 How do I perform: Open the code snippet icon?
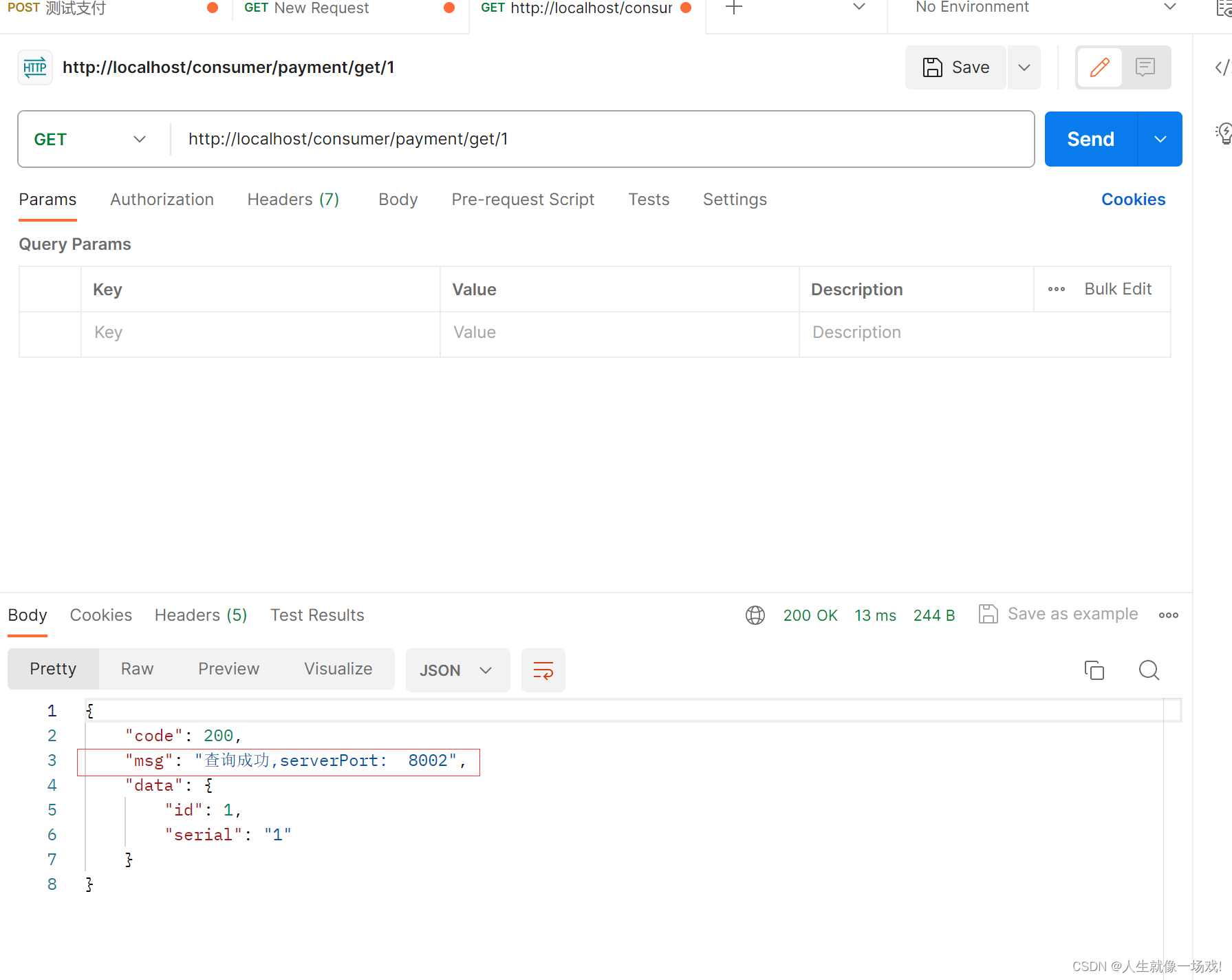coord(1222,67)
